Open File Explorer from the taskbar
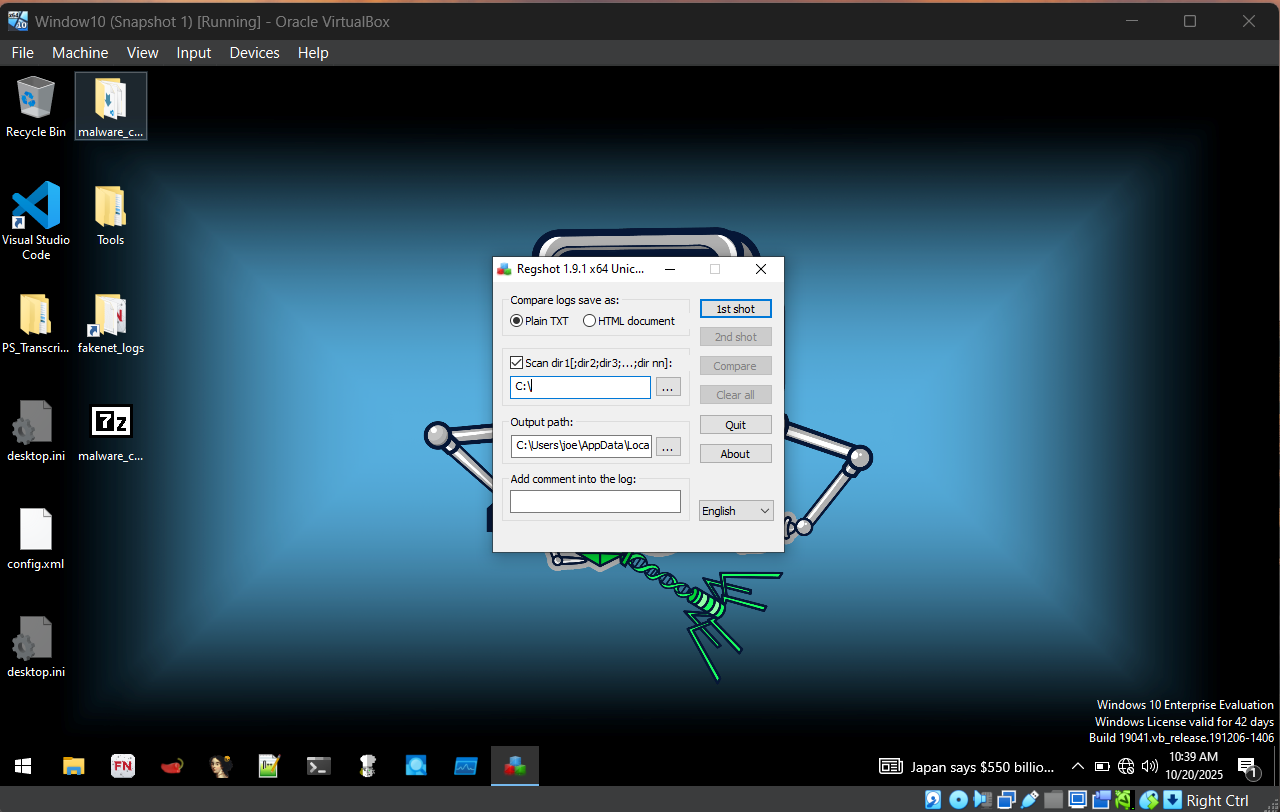Image resolution: width=1280 pixels, height=812 pixels. click(74, 766)
